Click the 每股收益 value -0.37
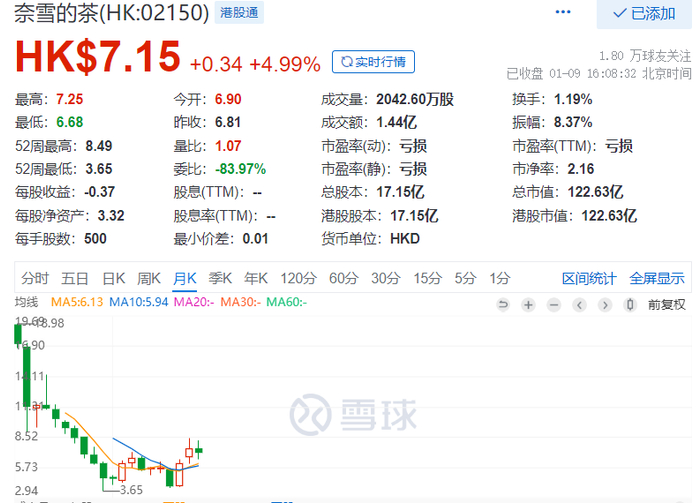Screen dimensions: 700x503 tap(100, 192)
